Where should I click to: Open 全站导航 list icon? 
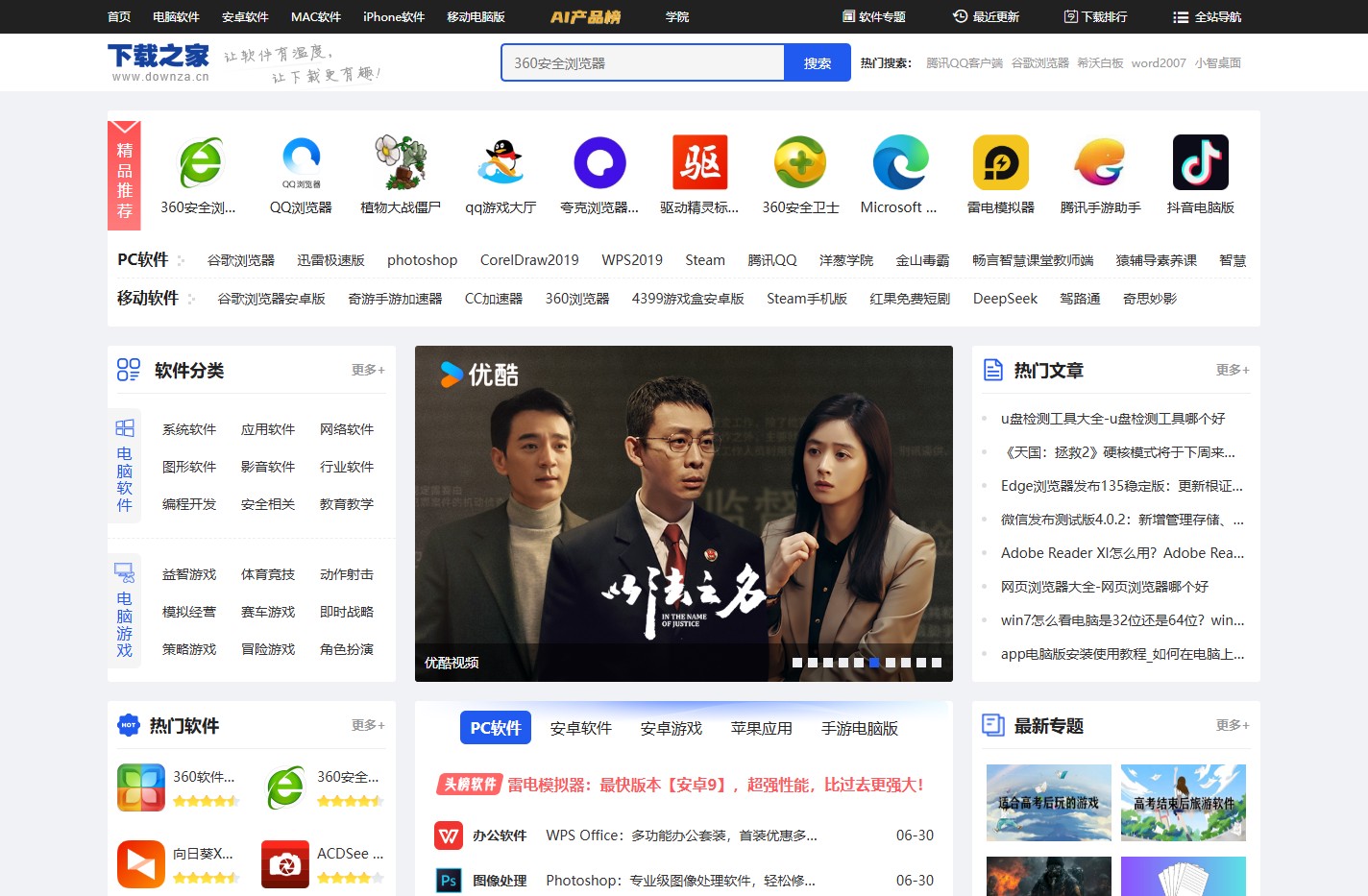(x=1181, y=17)
